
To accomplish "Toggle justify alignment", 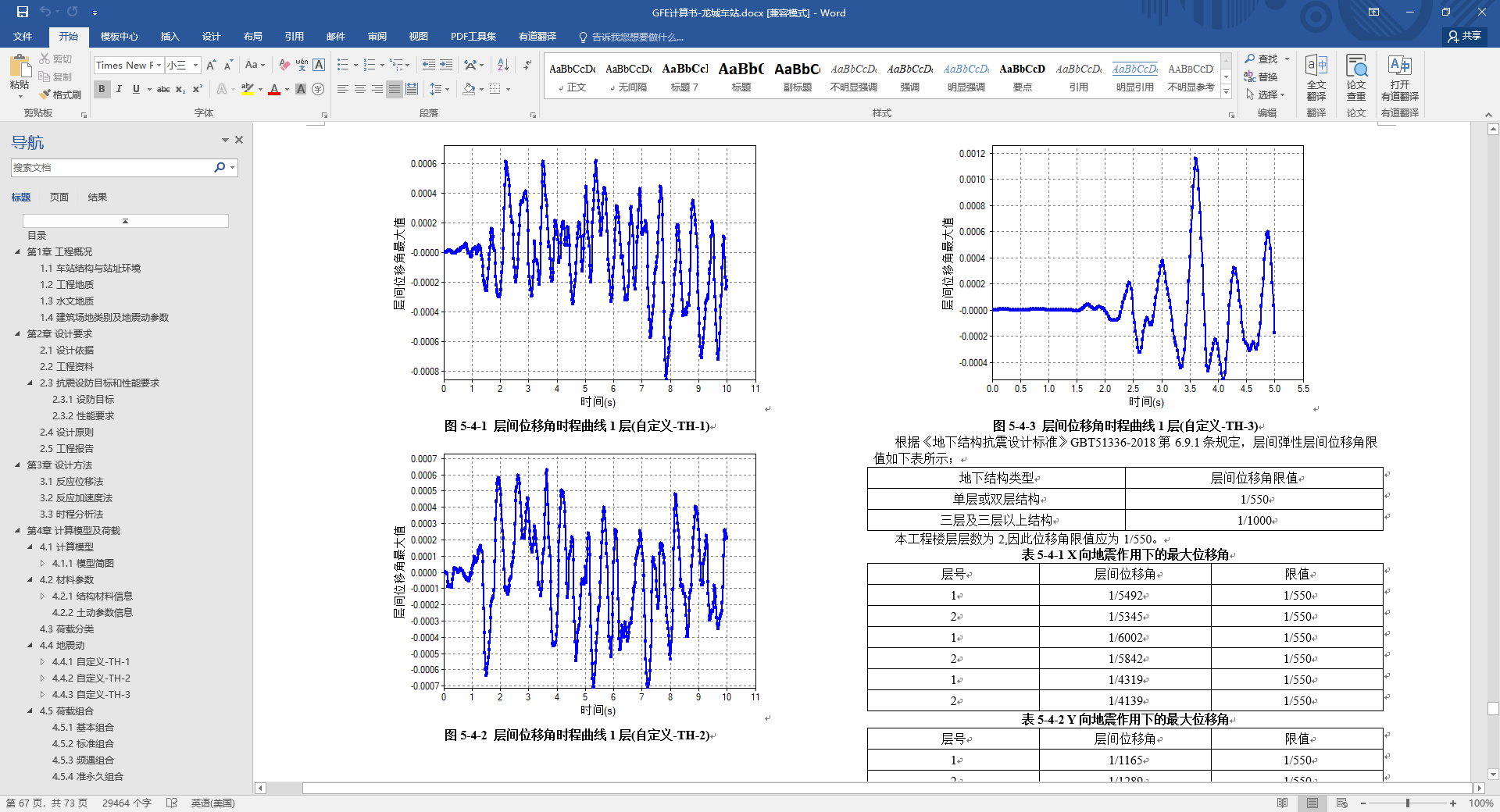I will click(x=395, y=89).
